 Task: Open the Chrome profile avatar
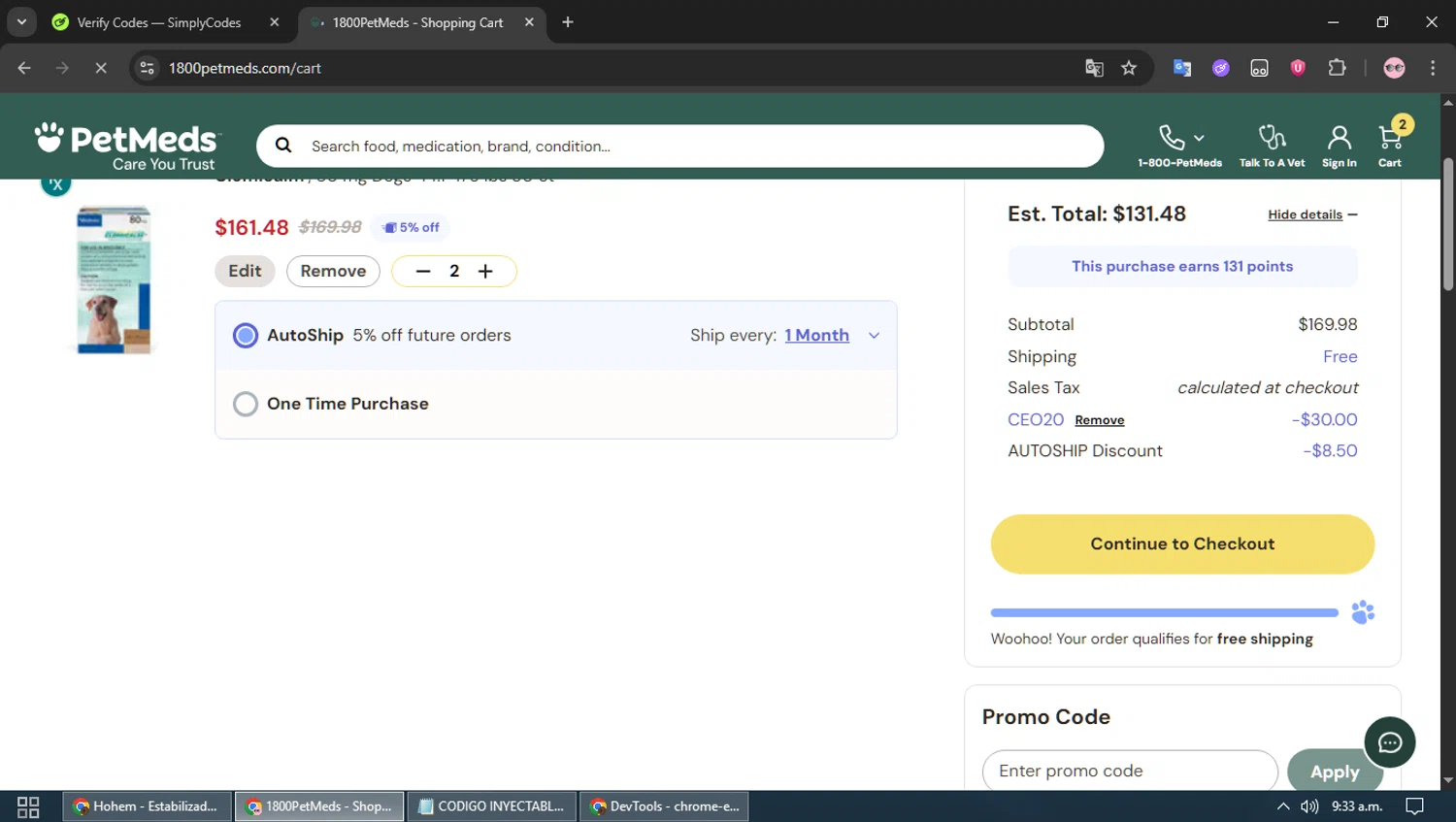pyautogui.click(x=1395, y=68)
